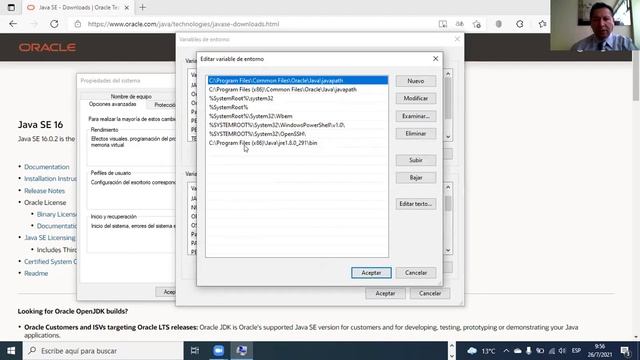
Task: Show hidden system tray icons
Action: (506, 351)
